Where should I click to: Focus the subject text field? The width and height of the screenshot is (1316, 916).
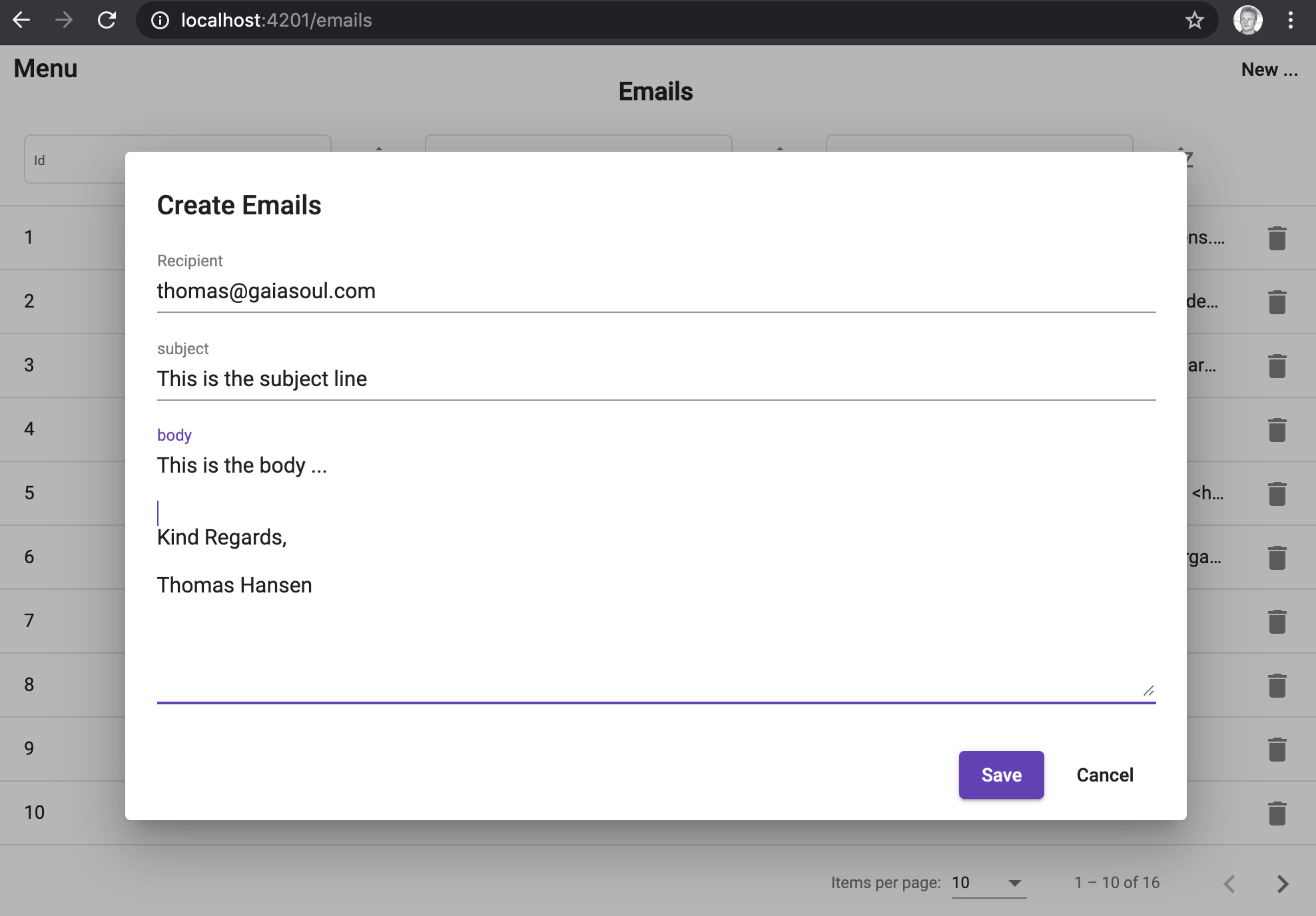click(655, 379)
